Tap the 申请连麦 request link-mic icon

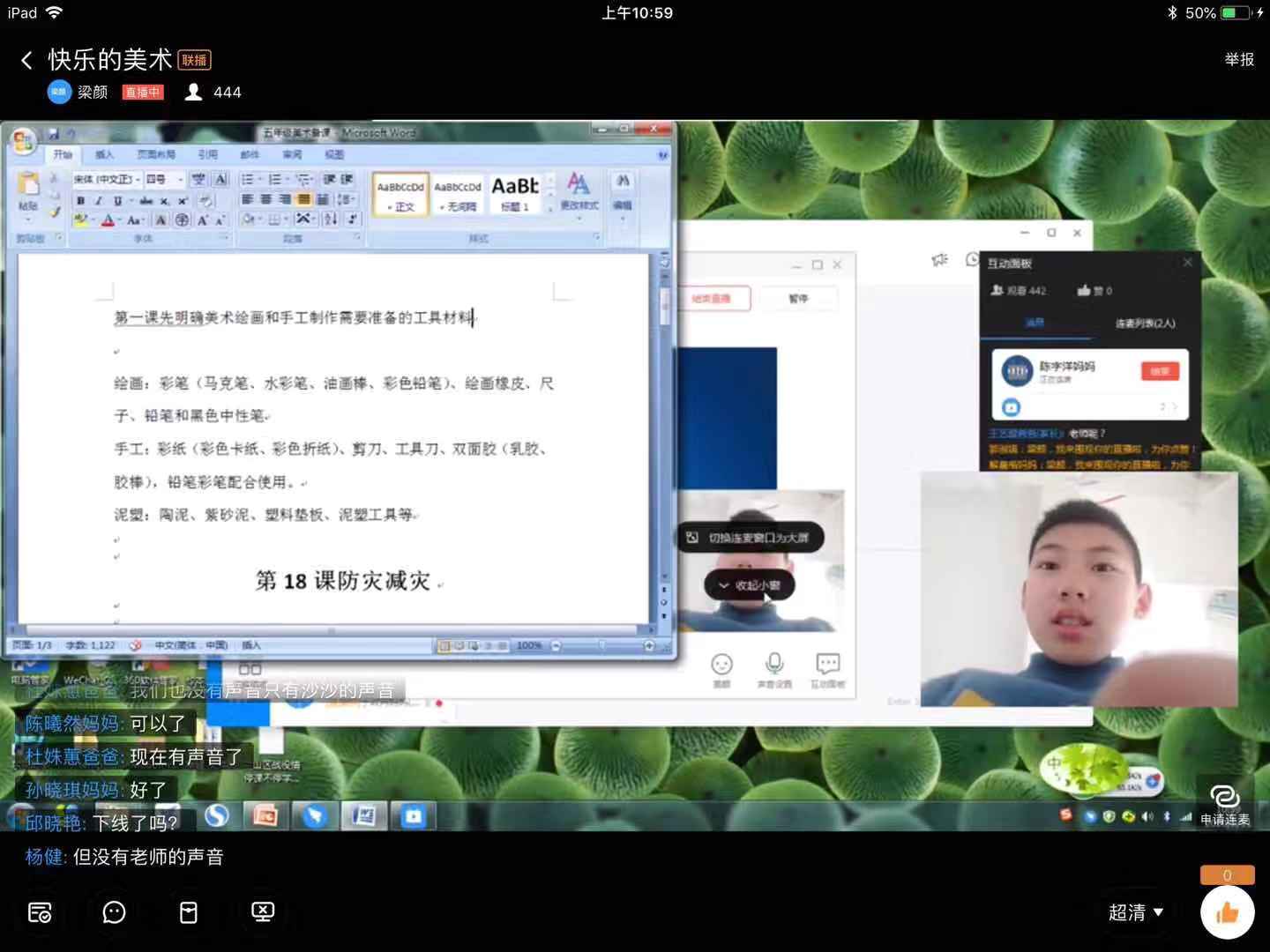(x=1224, y=804)
